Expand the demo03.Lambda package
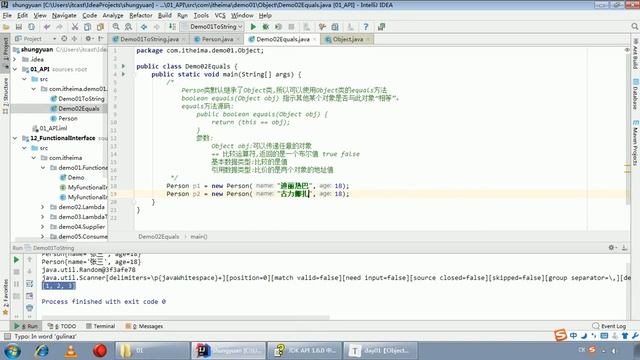Viewport: 640px width, 360px height. [43, 217]
